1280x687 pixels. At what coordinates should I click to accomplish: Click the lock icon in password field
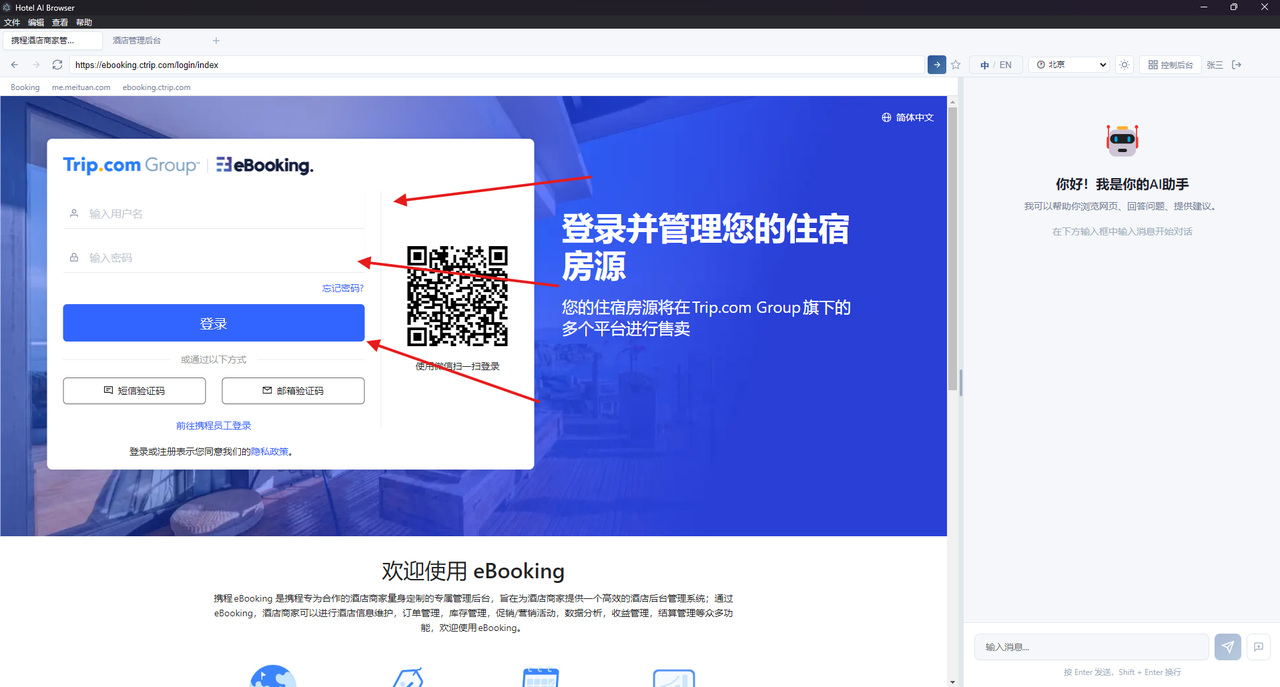pyautogui.click(x=74, y=257)
